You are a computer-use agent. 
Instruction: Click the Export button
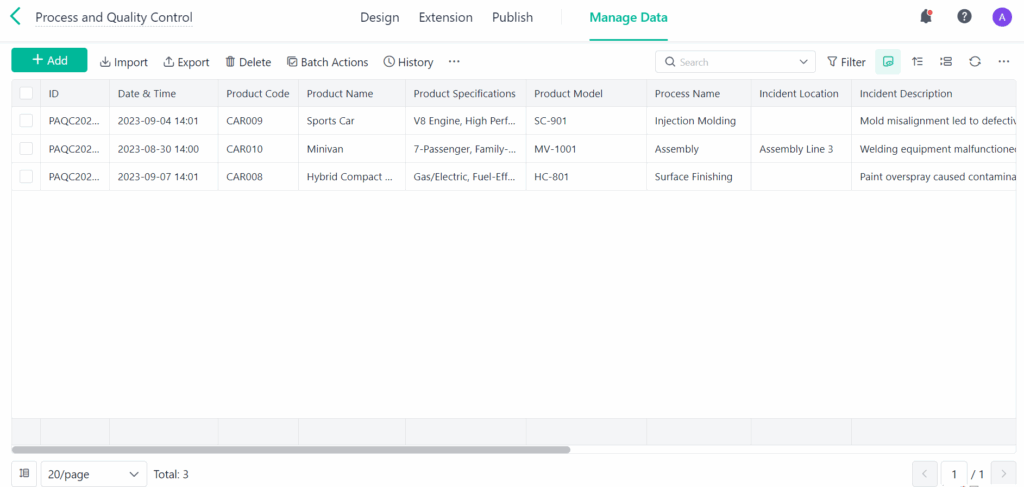coord(186,62)
